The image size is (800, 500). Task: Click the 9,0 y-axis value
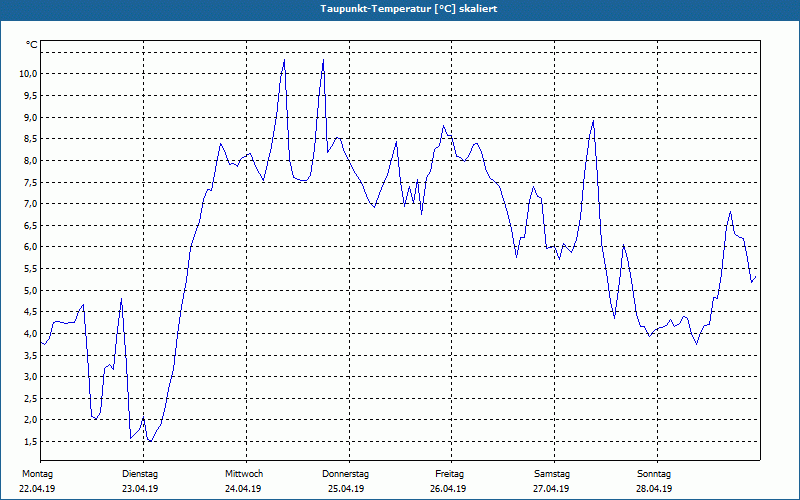(30, 117)
